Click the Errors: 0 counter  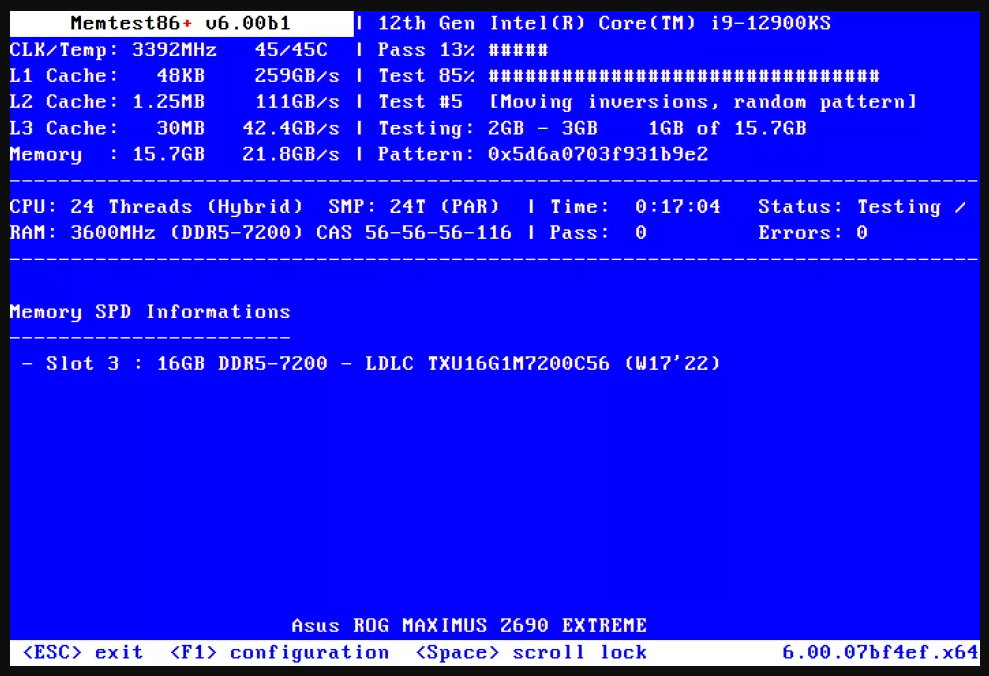pos(813,233)
